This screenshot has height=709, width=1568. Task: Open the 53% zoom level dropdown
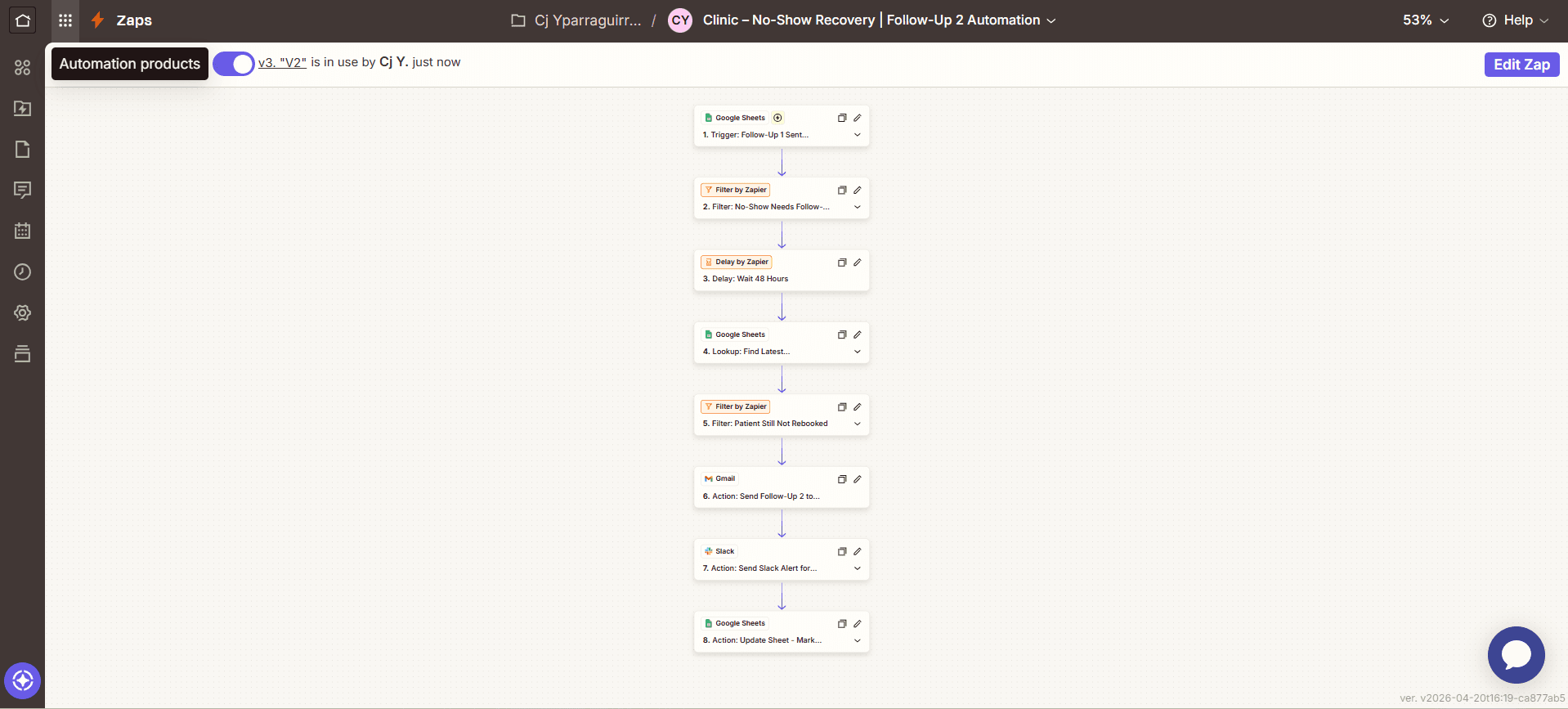[1426, 20]
